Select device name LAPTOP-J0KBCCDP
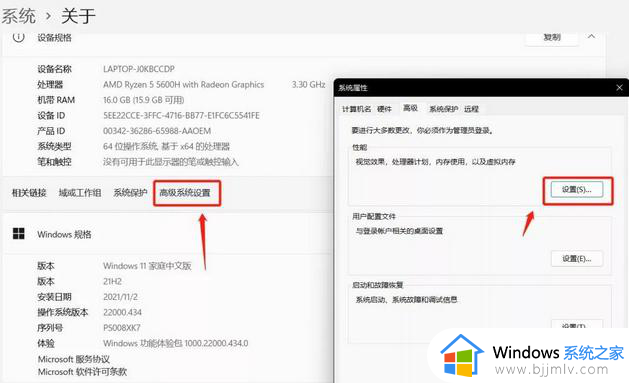 [139, 69]
